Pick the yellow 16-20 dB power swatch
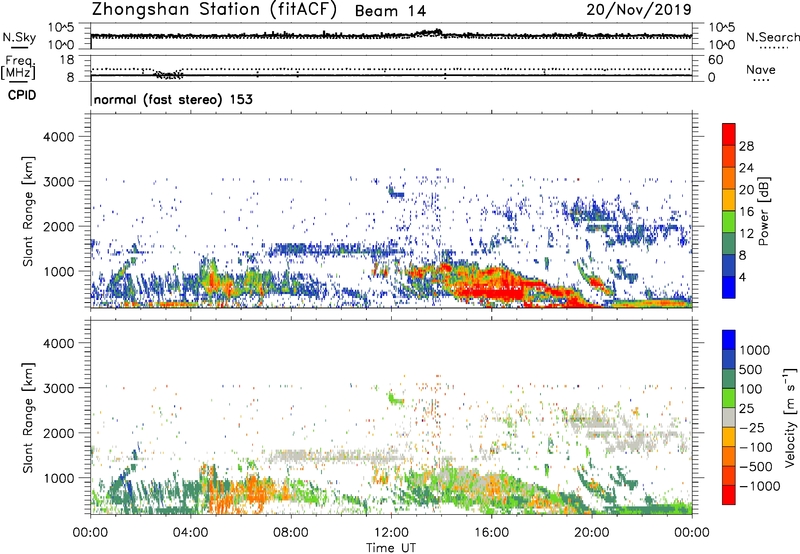The width and height of the screenshot is (800, 554). tap(729, 200)
